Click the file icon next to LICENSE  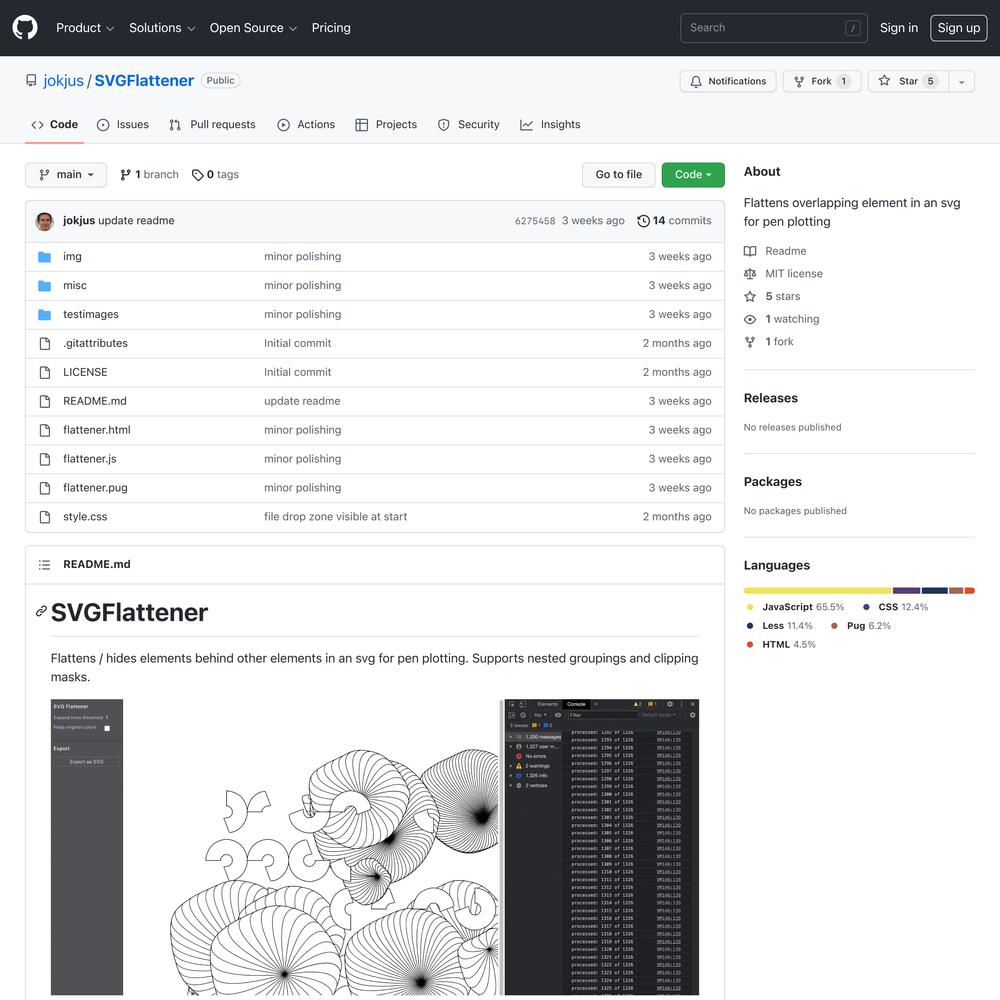[x=45, y=372]
